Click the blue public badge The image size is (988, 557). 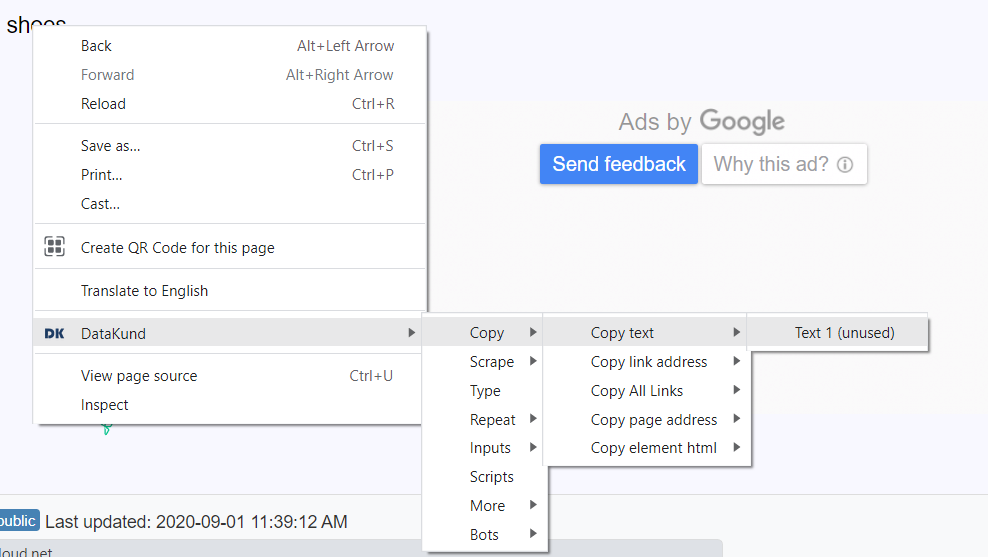pyautogui.click(x=18, y=521)
